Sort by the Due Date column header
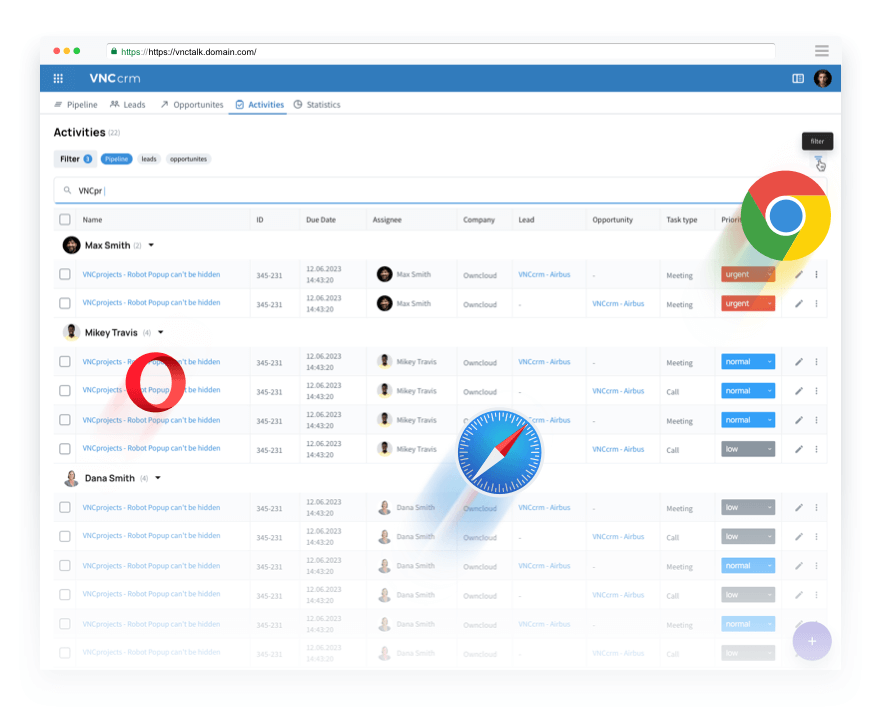Image resolution: width=881 pixels, height=720 pixels. point(321,220)
